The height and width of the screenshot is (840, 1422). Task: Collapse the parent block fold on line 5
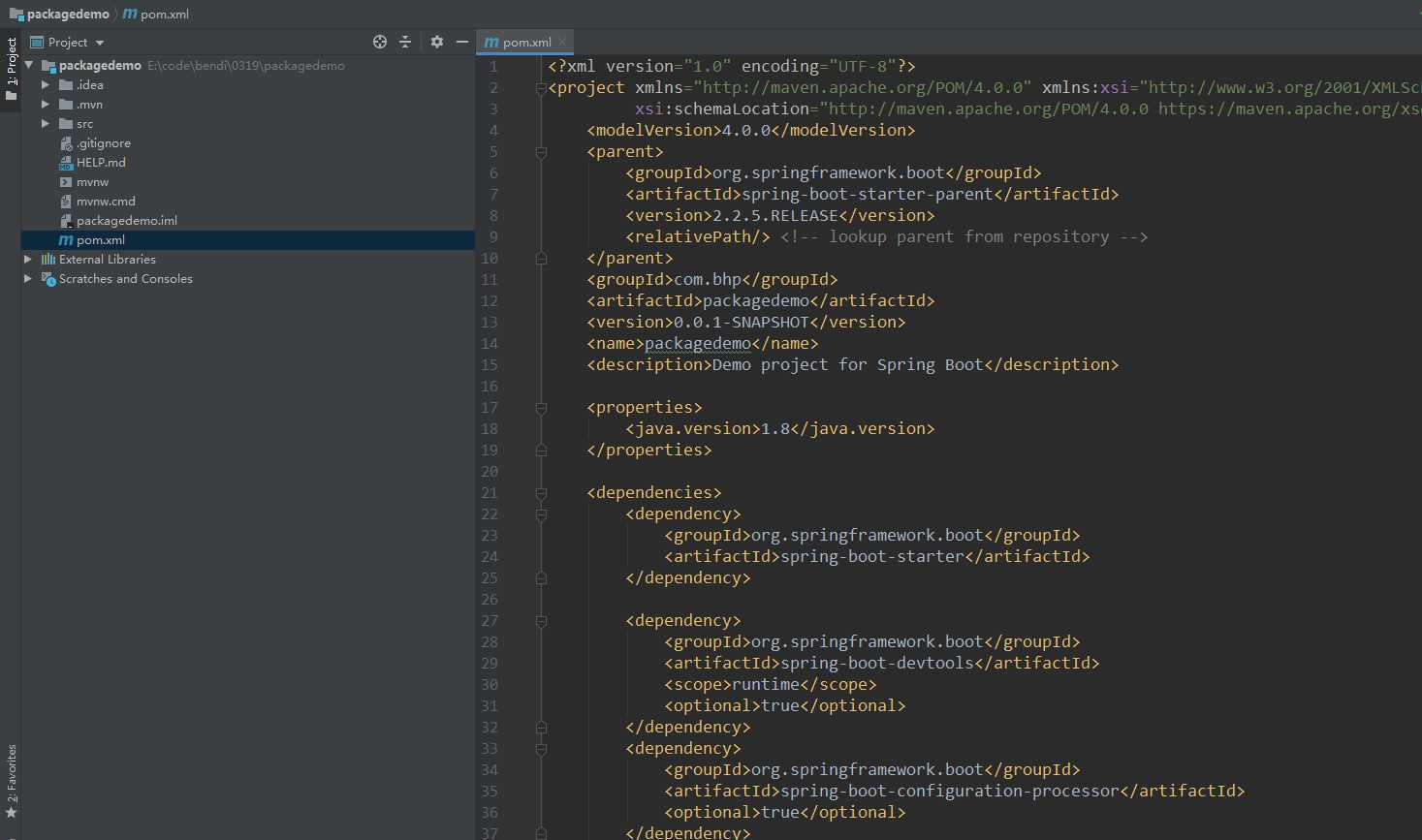541,152
